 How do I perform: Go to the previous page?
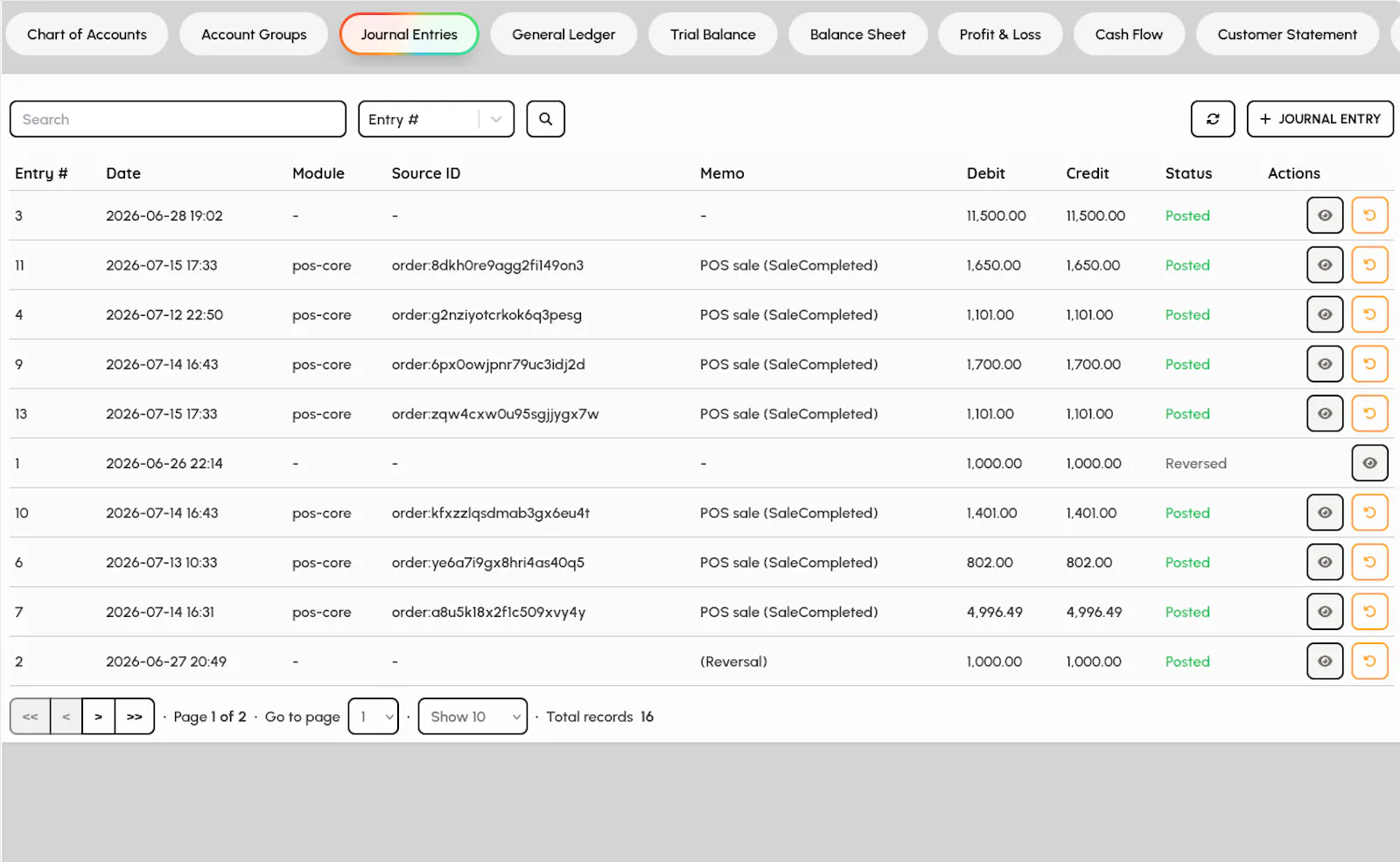[66, 717]
